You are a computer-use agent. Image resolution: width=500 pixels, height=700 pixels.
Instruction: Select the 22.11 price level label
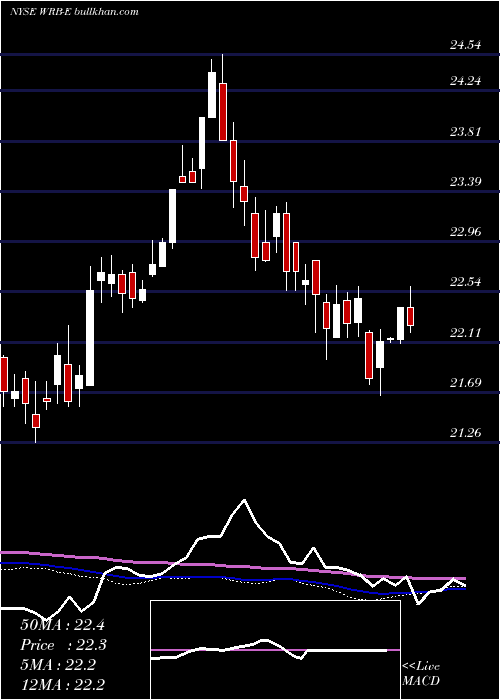(x=466, y=333)
